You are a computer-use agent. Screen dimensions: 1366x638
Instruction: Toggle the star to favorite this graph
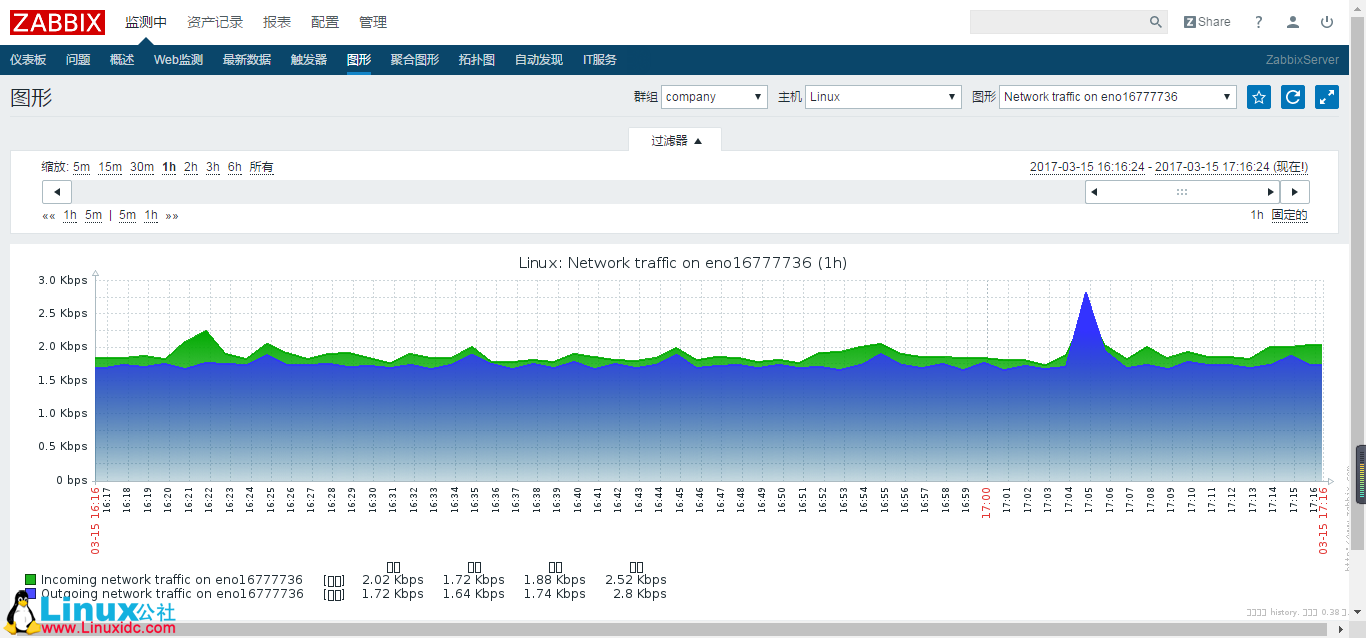coord(1258,96)
